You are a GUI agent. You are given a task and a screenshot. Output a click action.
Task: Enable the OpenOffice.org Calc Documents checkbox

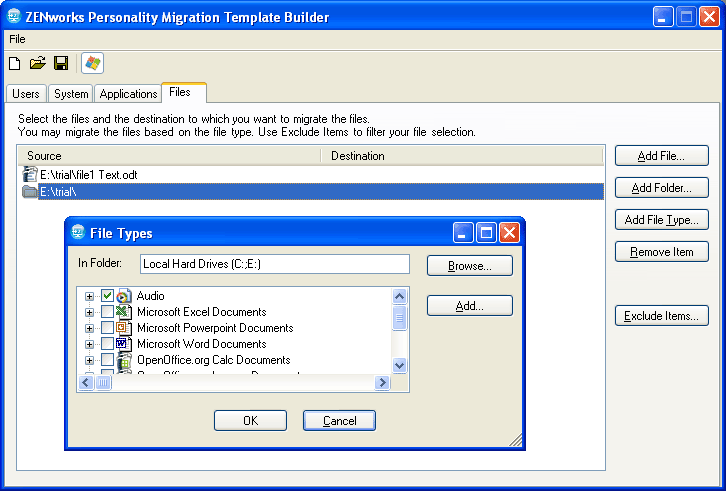tap(108, 360)
